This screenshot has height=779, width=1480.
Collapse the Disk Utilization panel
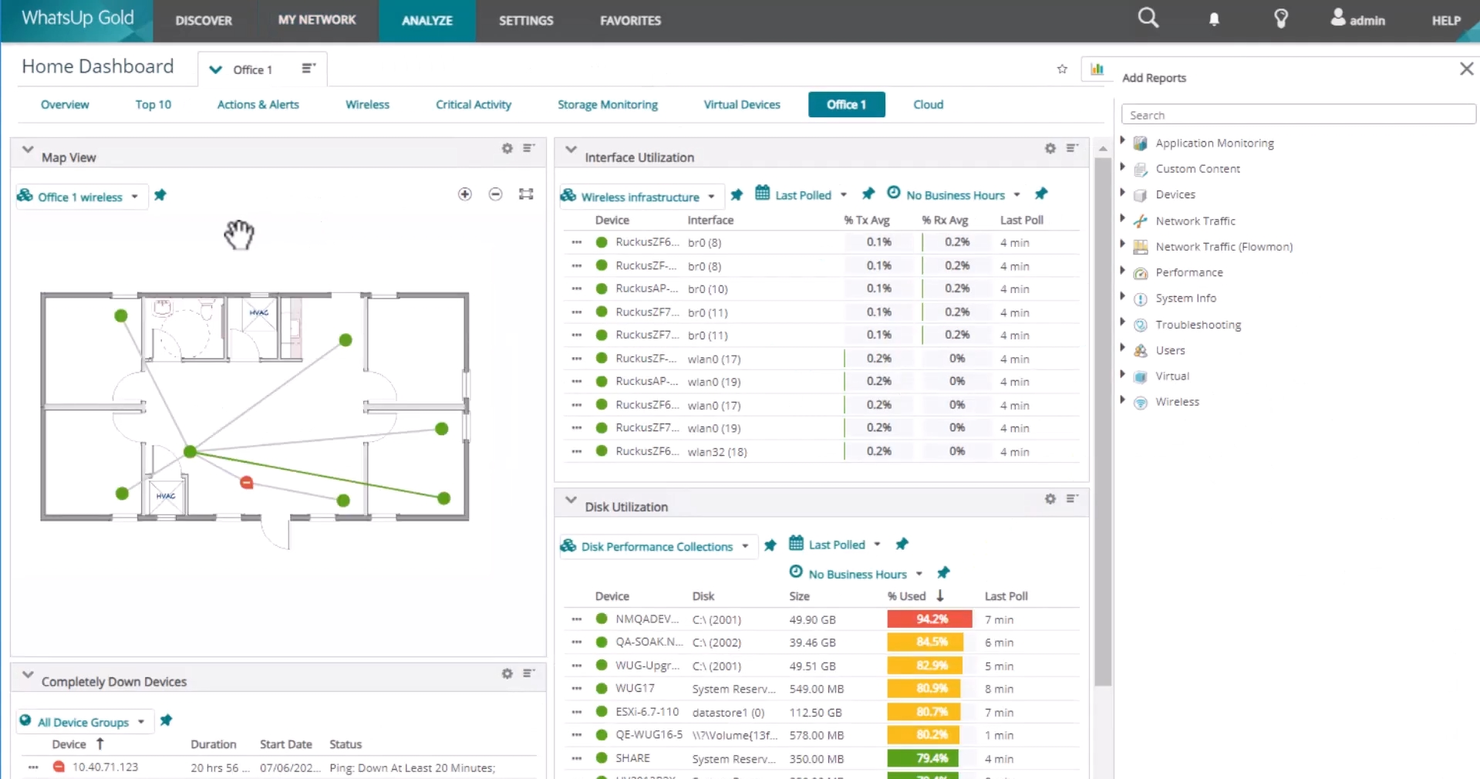[x=571, y=500]
